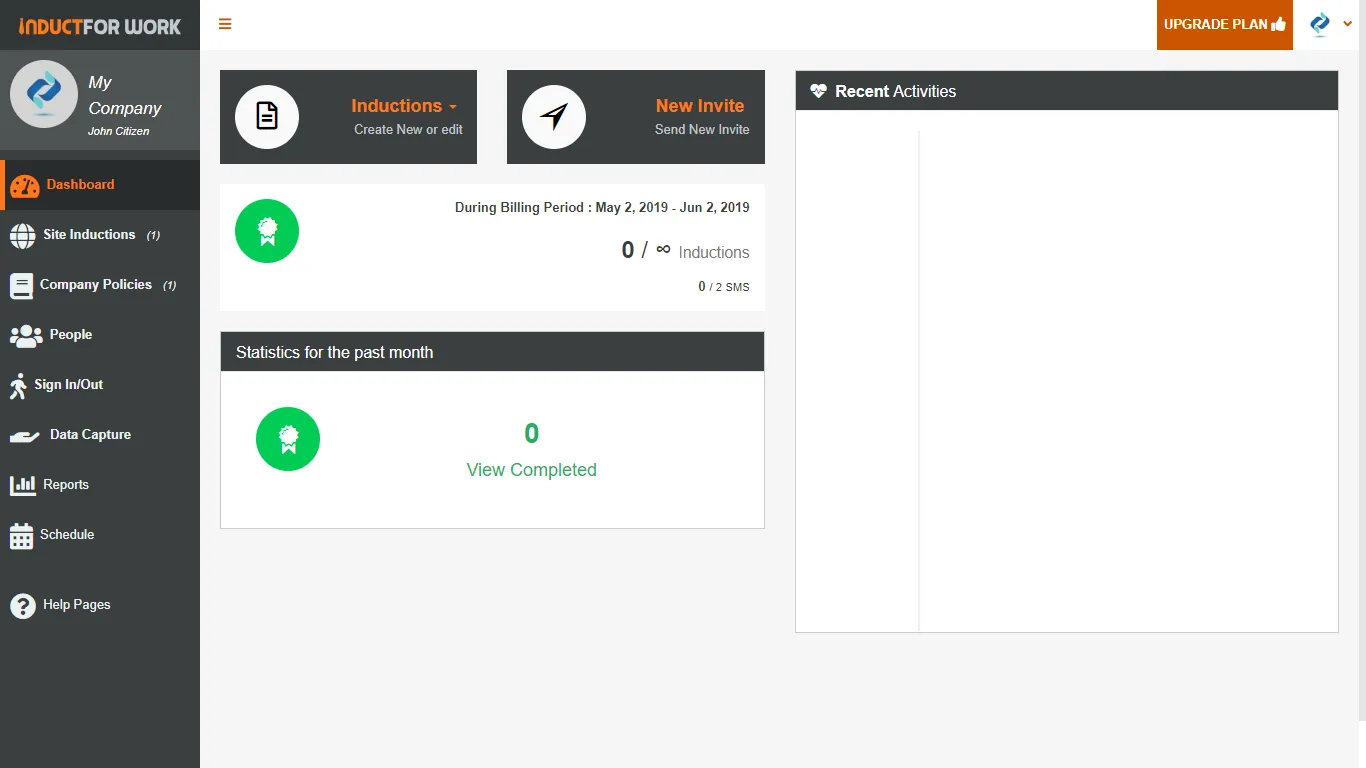Click the green 0 completed count

click(532, 433)
